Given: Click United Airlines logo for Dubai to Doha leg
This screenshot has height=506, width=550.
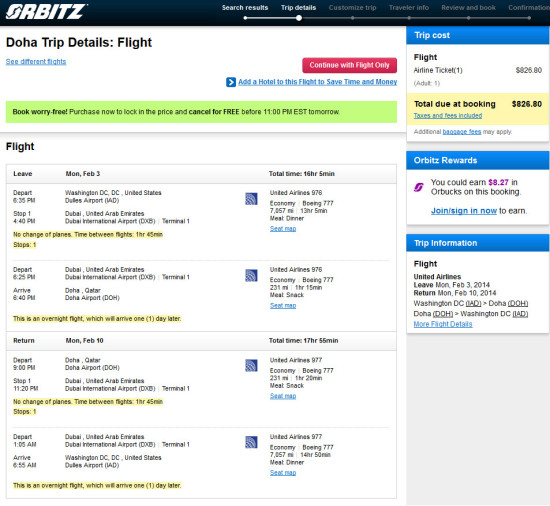Looking at the screenshot, I should pos(251,276).
